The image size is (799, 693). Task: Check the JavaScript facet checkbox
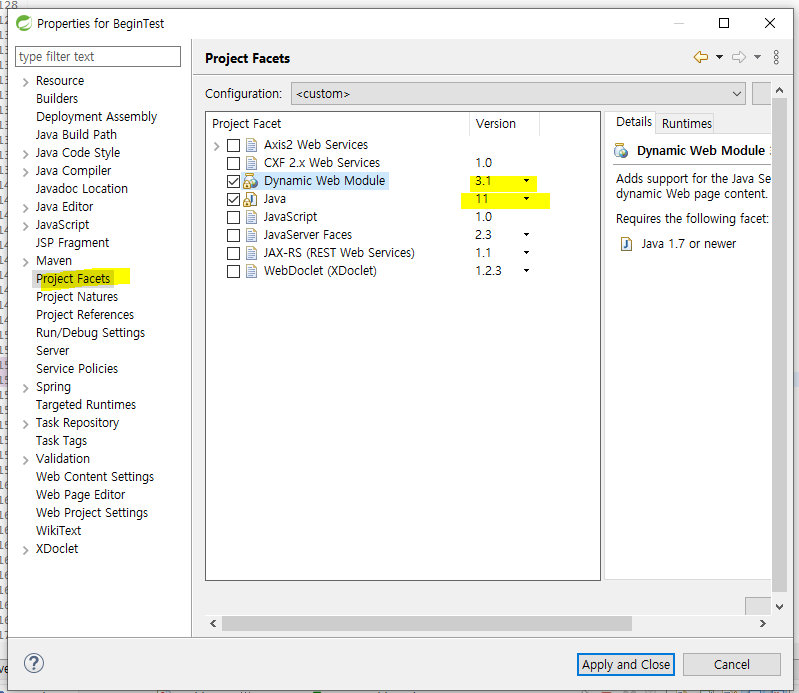(x=233, y=217)
